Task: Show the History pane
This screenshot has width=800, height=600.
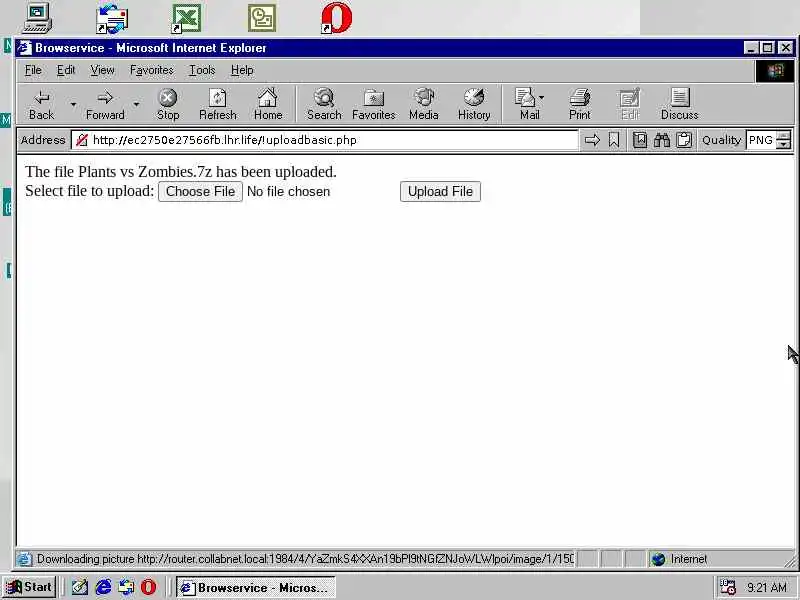Action: coord(473,105)
